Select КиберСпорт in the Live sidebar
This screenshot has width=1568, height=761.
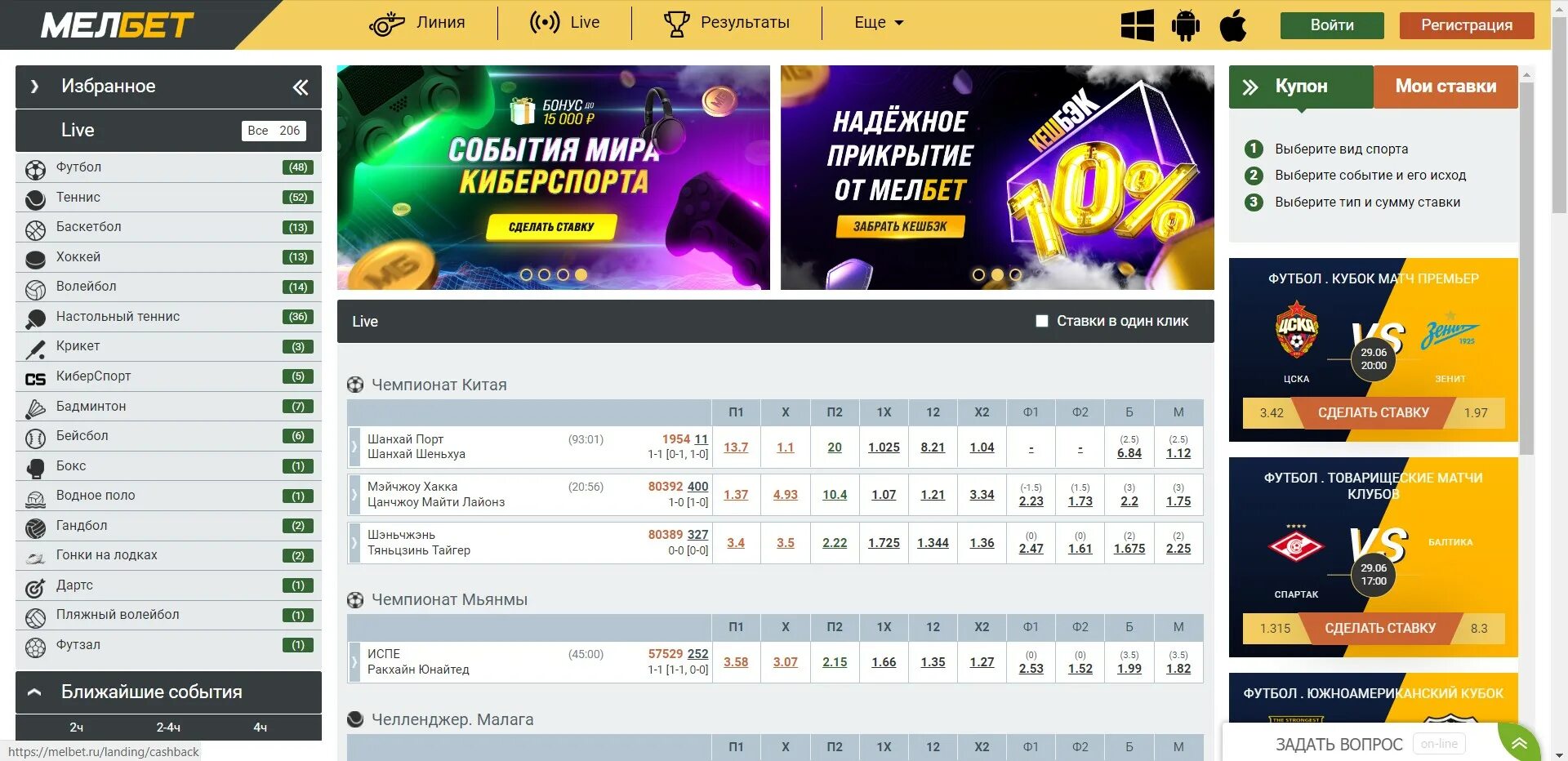coord(168,376)
